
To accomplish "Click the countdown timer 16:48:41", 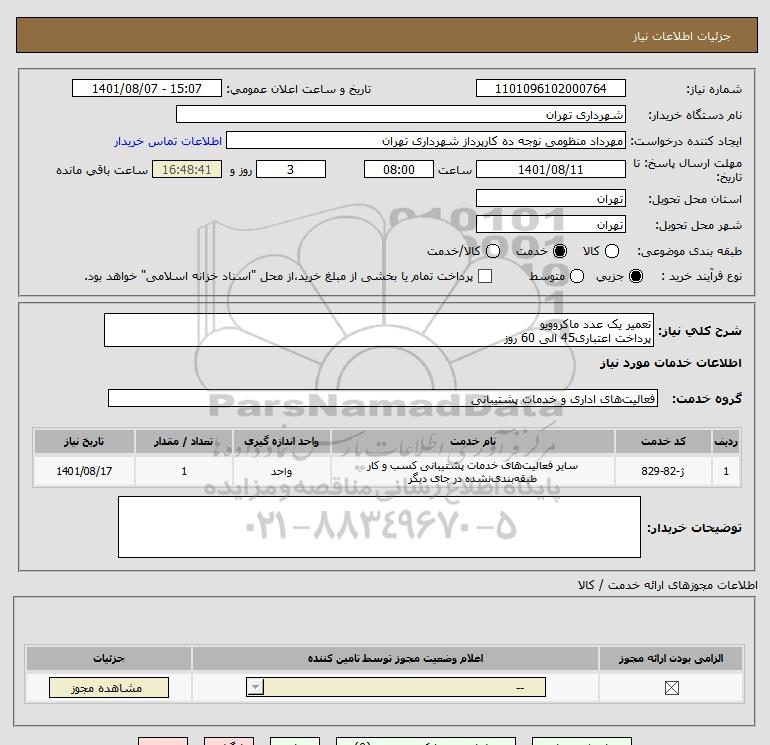I will 187,169.
